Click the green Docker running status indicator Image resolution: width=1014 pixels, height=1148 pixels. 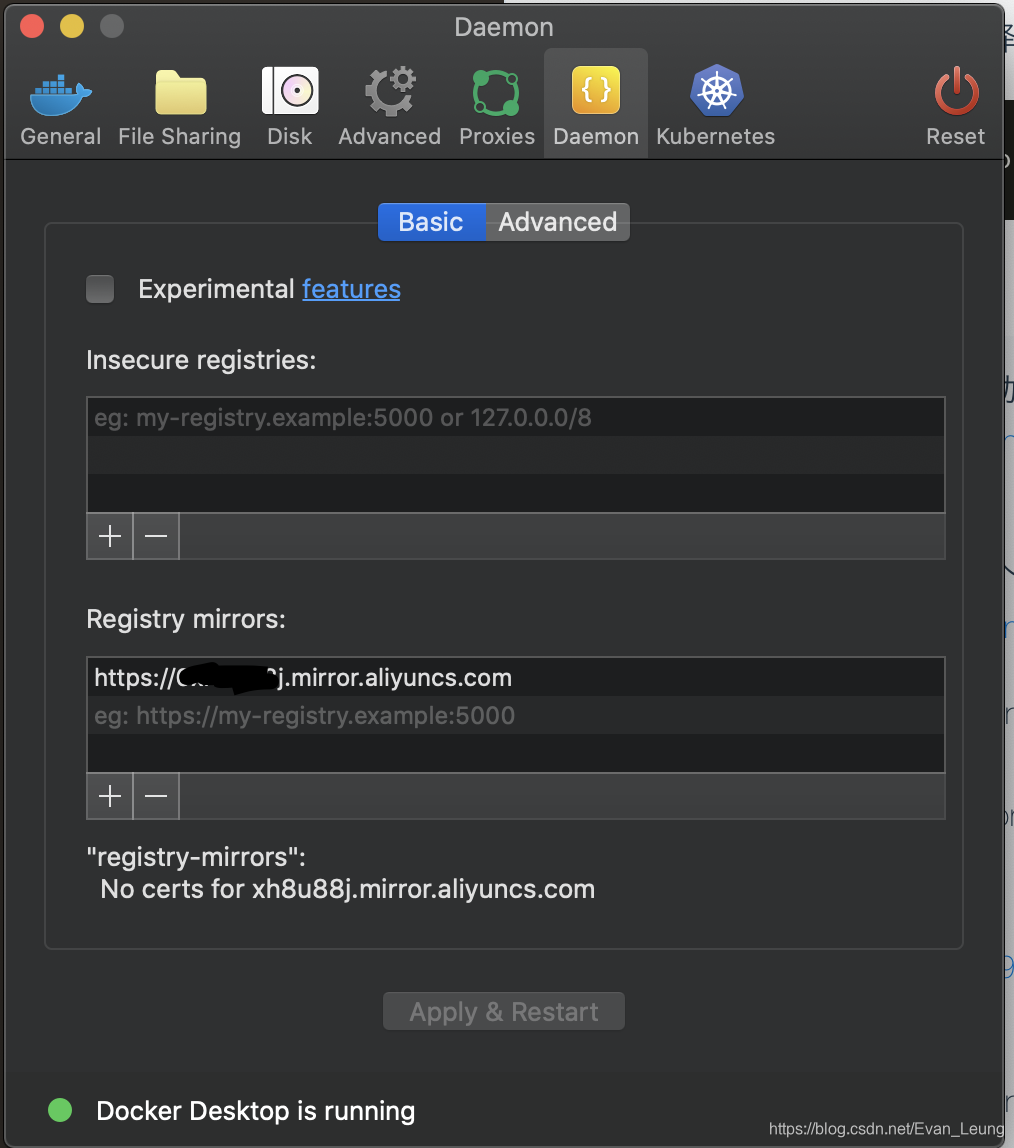59,1110
